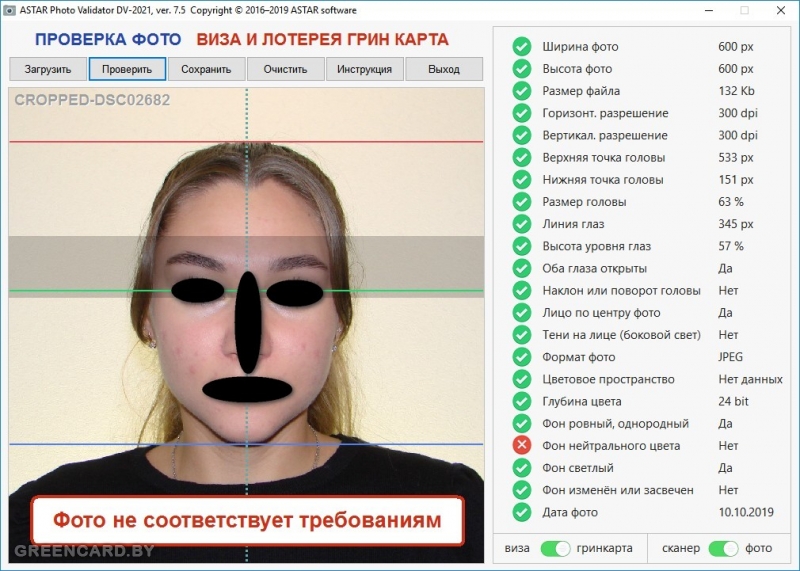Click the value '24 bit'
Image resolution: width=800 pixels, height=571 pixels.
733,401
